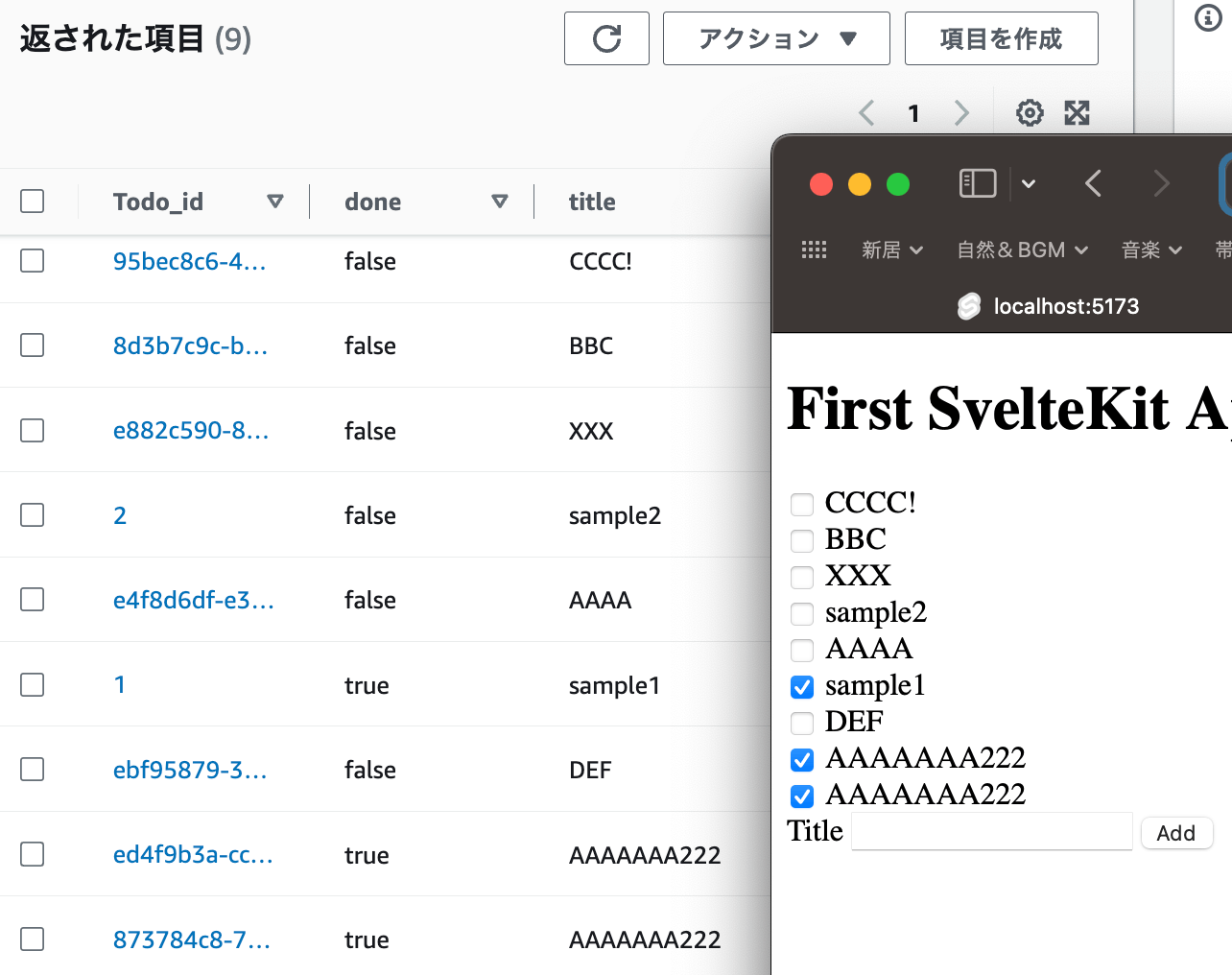Click the 項目を作成 button
Screen dimensions: 1232x975
1001,38
